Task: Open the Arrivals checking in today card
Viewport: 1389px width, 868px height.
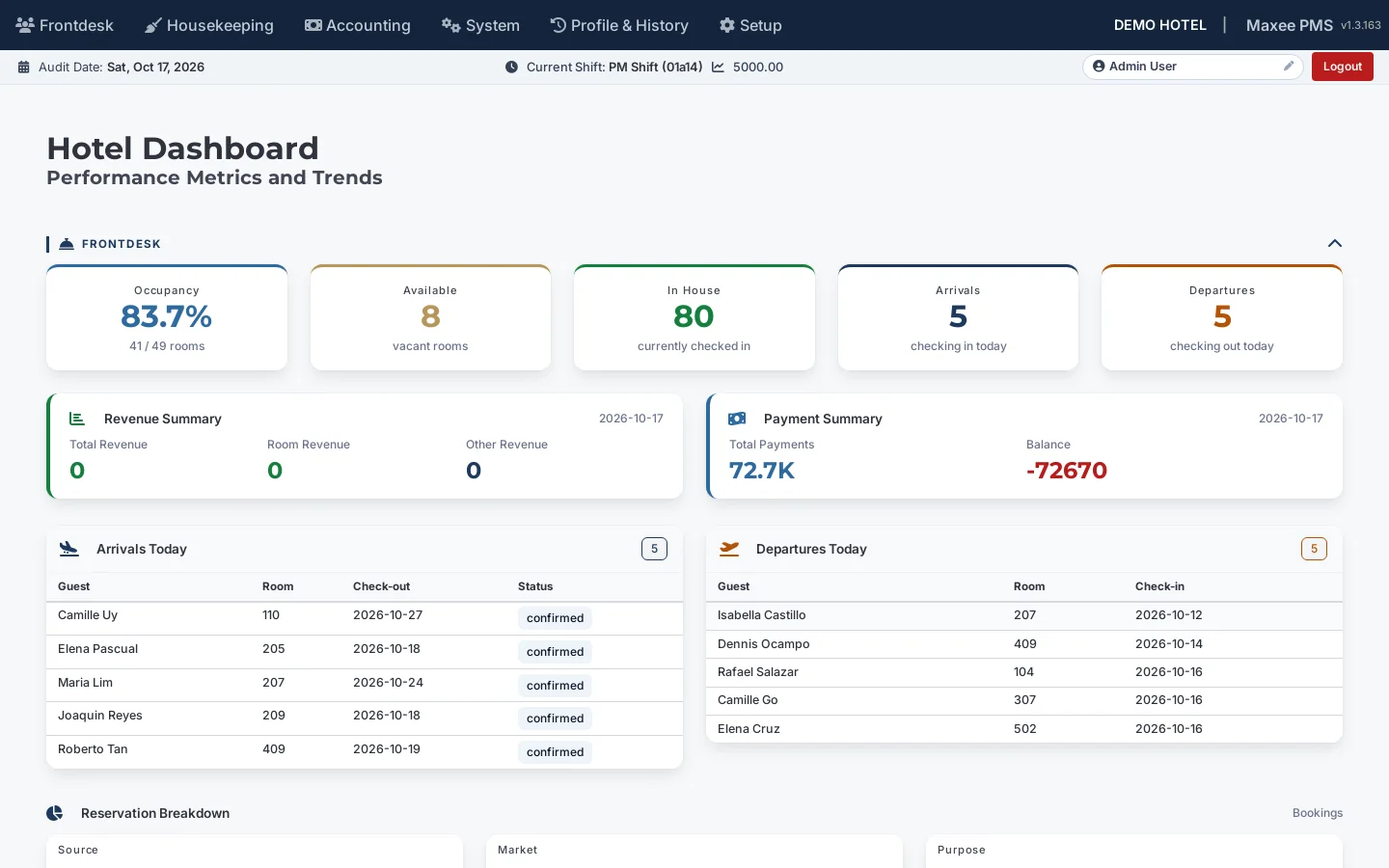Action: (958, 317)
